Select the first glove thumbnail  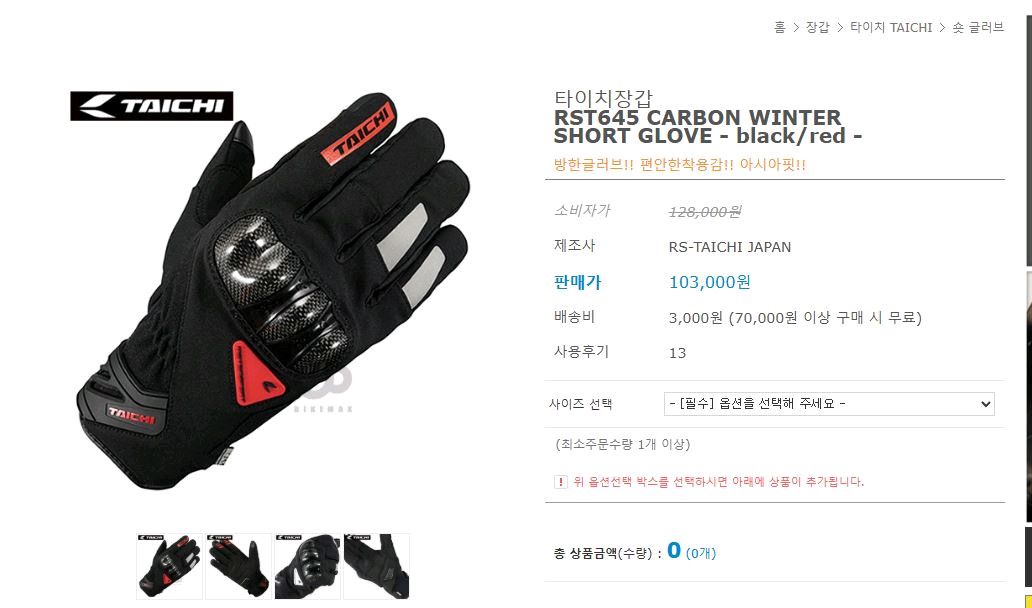pos(170,566)
